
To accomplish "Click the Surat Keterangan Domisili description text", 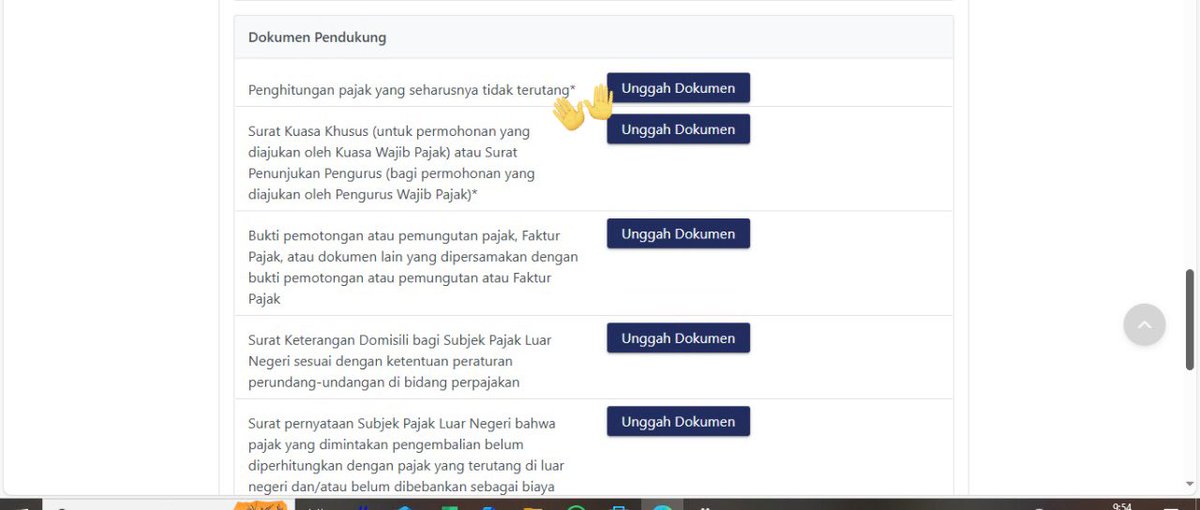I will coord(400,361).
